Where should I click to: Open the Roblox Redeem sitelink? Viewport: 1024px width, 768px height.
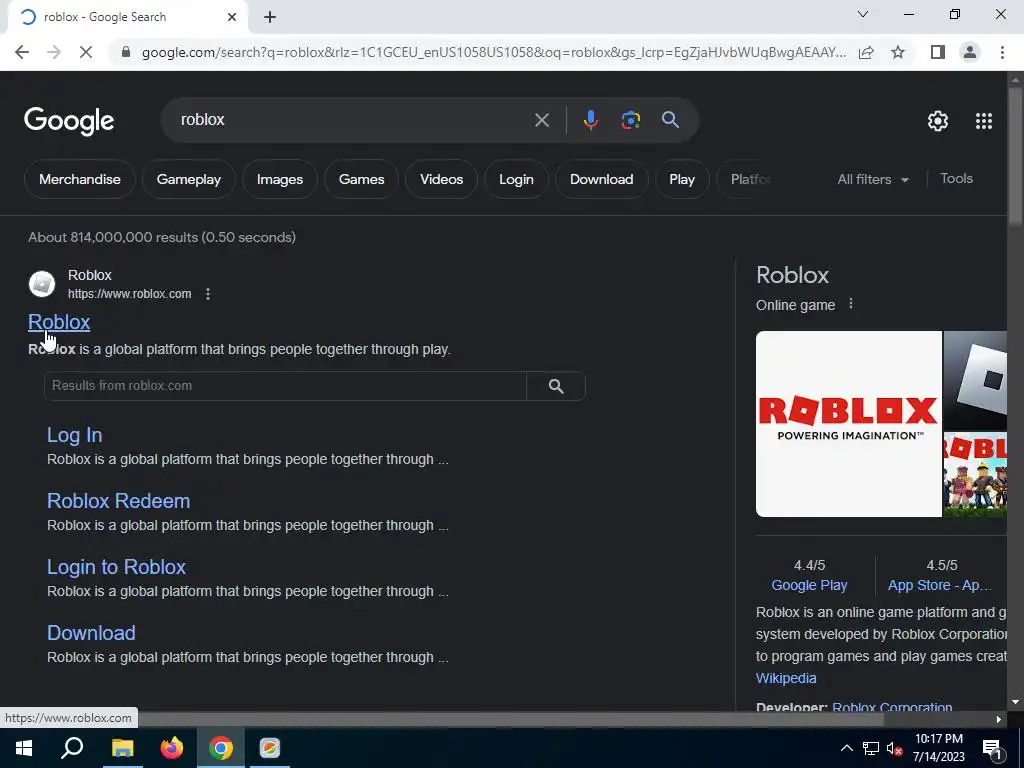pos(118,501)
